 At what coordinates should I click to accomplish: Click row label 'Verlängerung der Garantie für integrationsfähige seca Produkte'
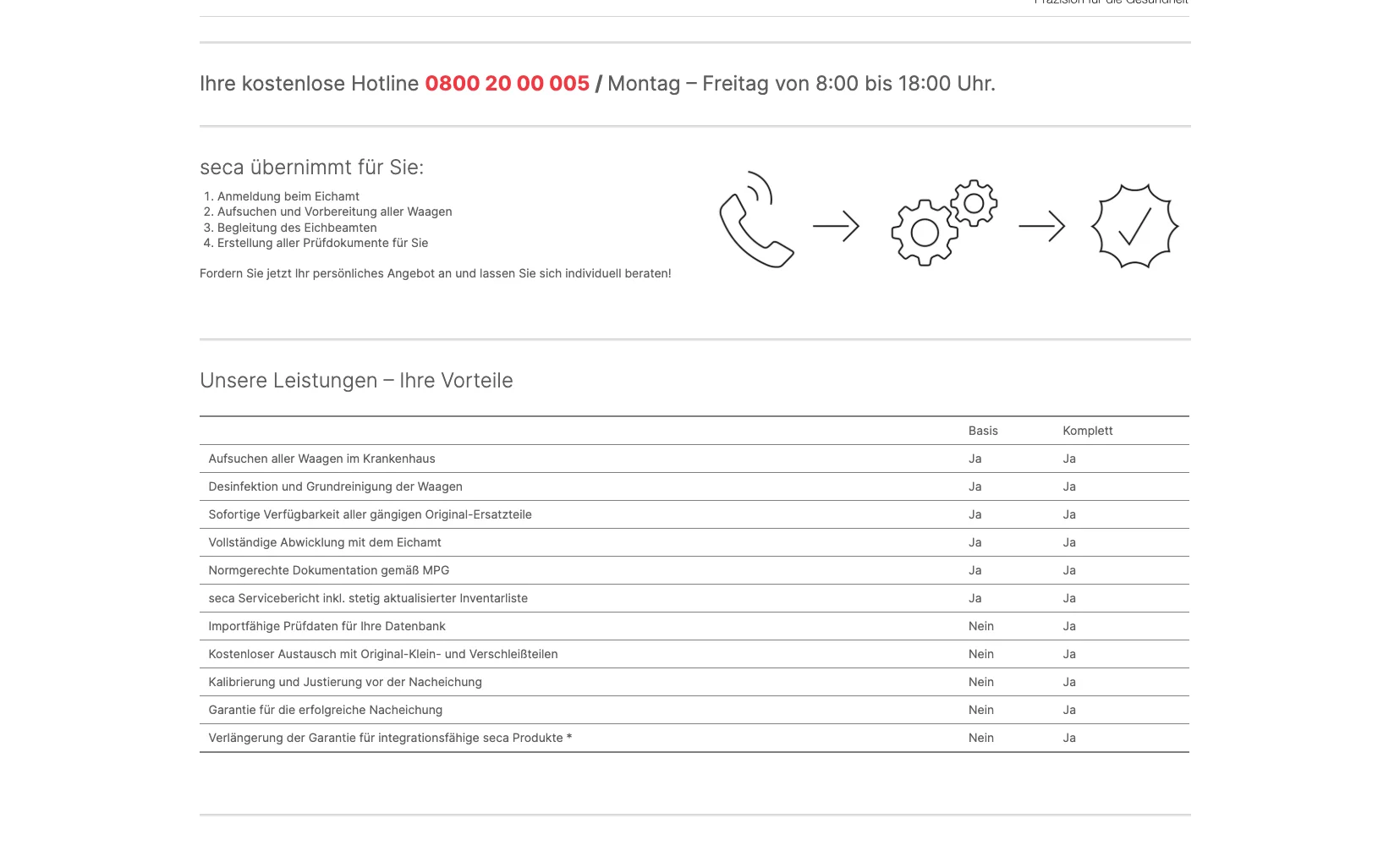point(386,738)
